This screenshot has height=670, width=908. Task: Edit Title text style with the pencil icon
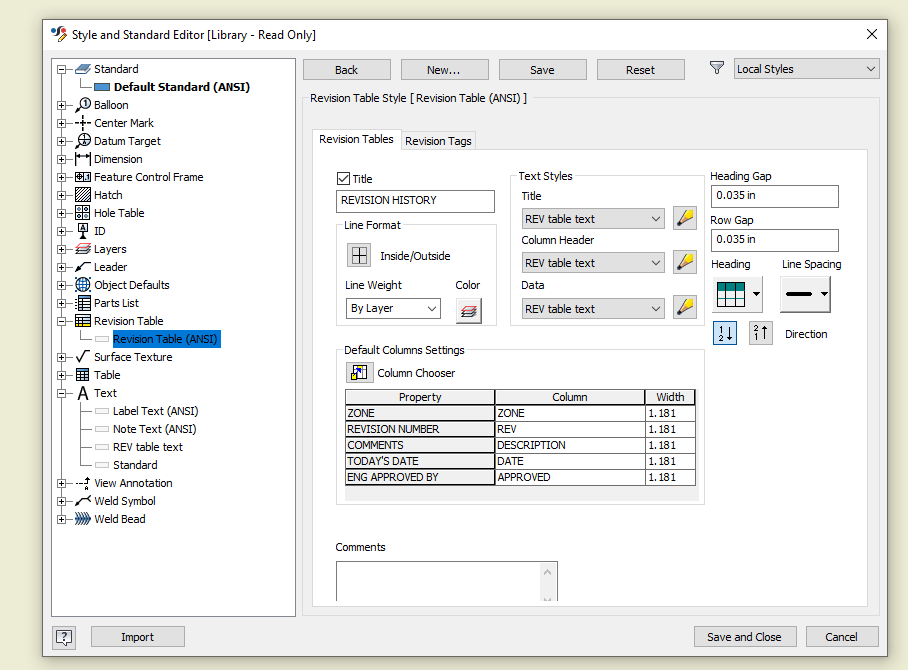684,218
